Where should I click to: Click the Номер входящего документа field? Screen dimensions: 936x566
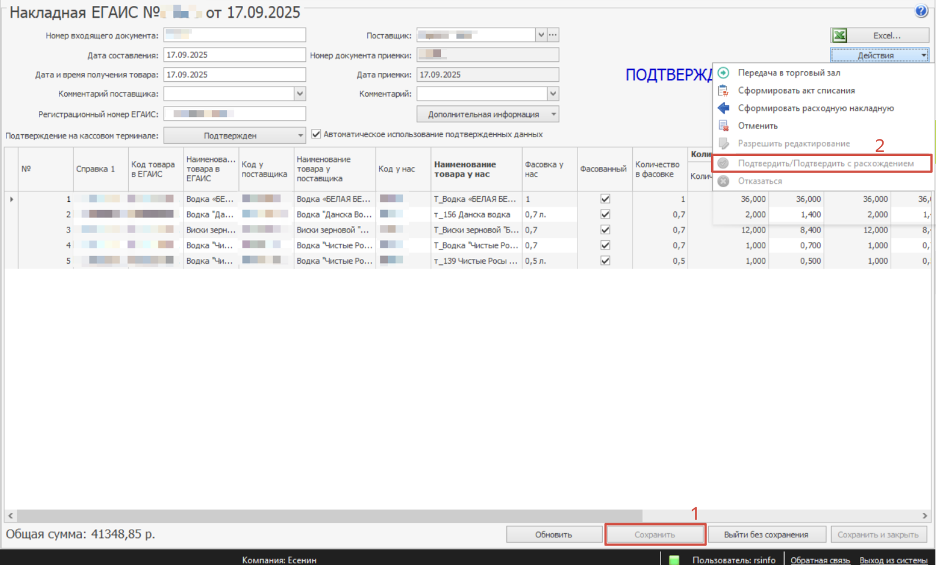pos(235,35)
